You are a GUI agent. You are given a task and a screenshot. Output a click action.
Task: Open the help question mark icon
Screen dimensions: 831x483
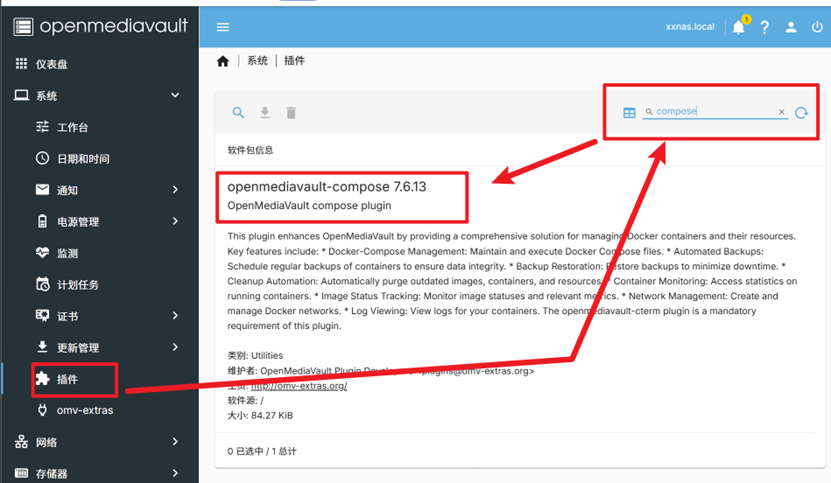765,27
